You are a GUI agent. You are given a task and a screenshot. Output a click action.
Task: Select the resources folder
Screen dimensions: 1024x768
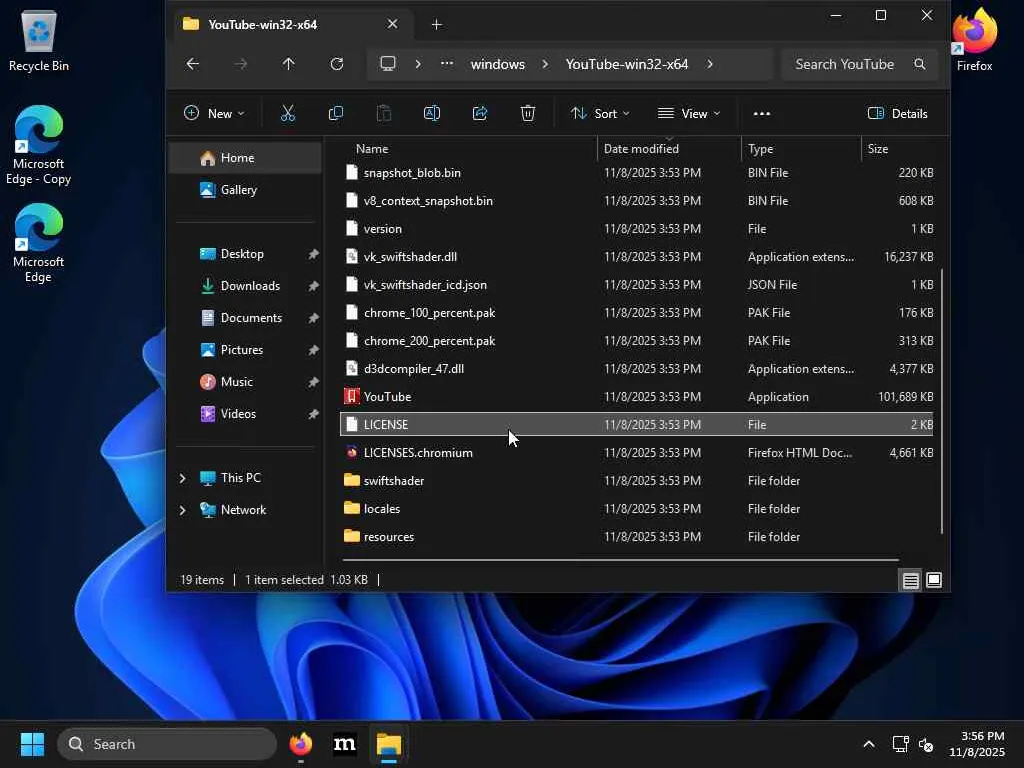pos(637,537)
